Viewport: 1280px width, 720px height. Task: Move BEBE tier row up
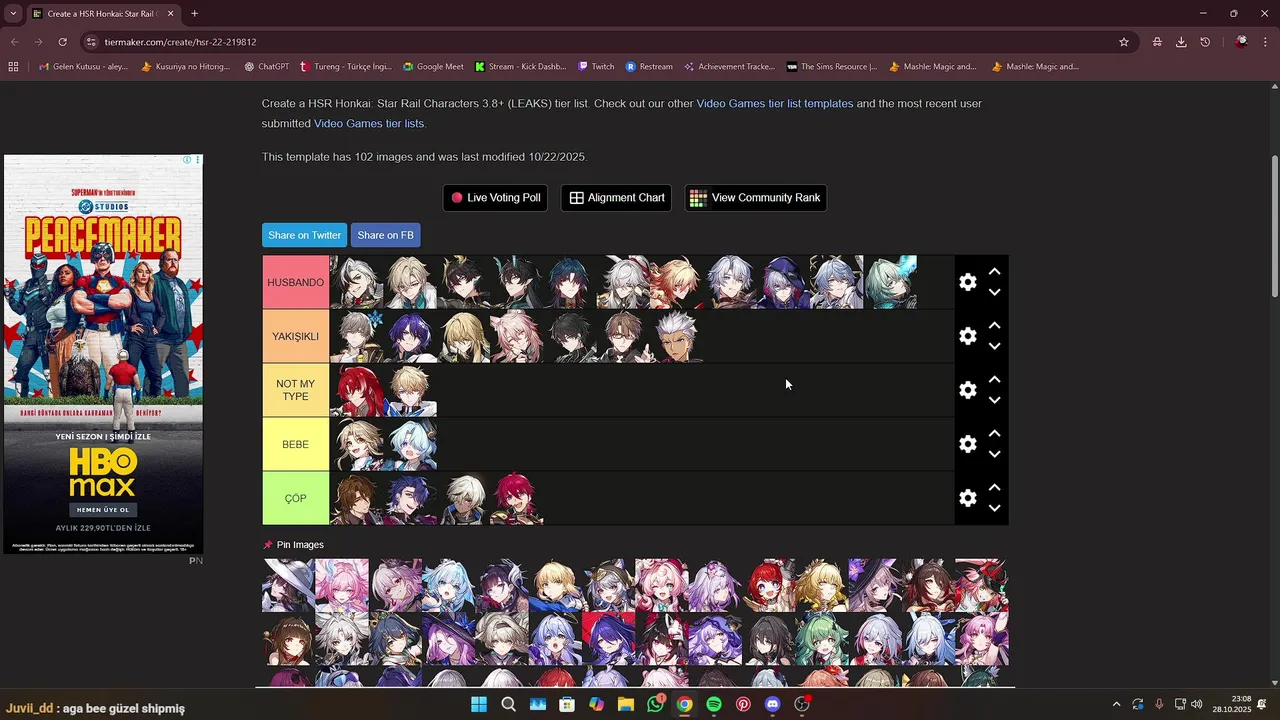994,434
